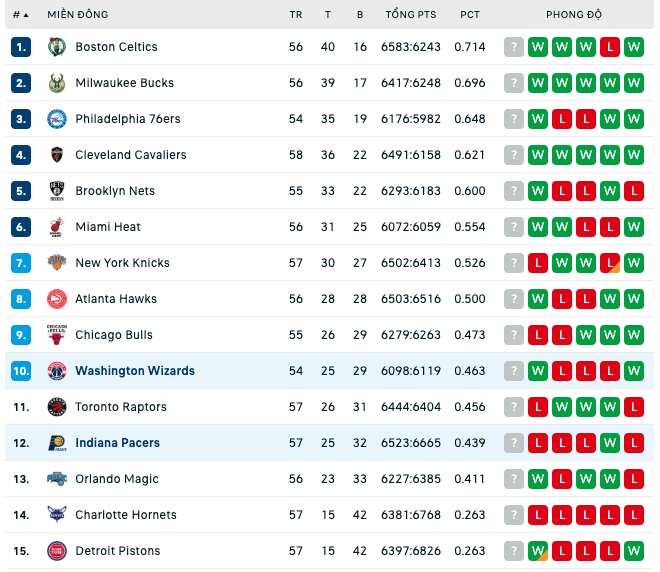The width and height of the screenshot is (660, 572).
Task: Click the Milwaukee Bucks deer logo
Action: (x=56, y=83)
